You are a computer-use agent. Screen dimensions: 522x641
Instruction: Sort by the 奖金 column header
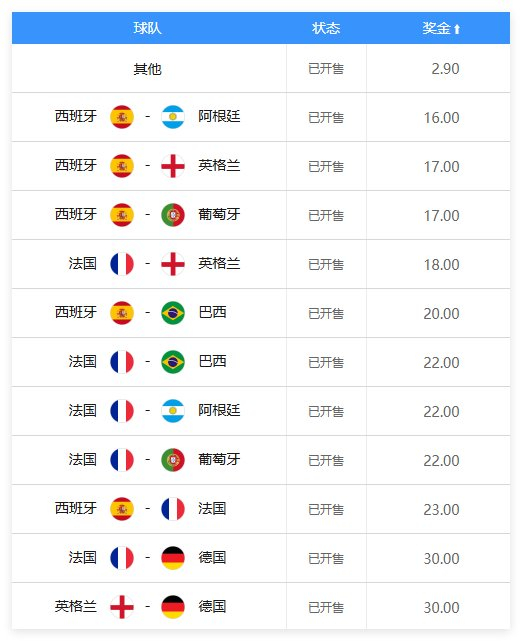[x=437, y=28]
